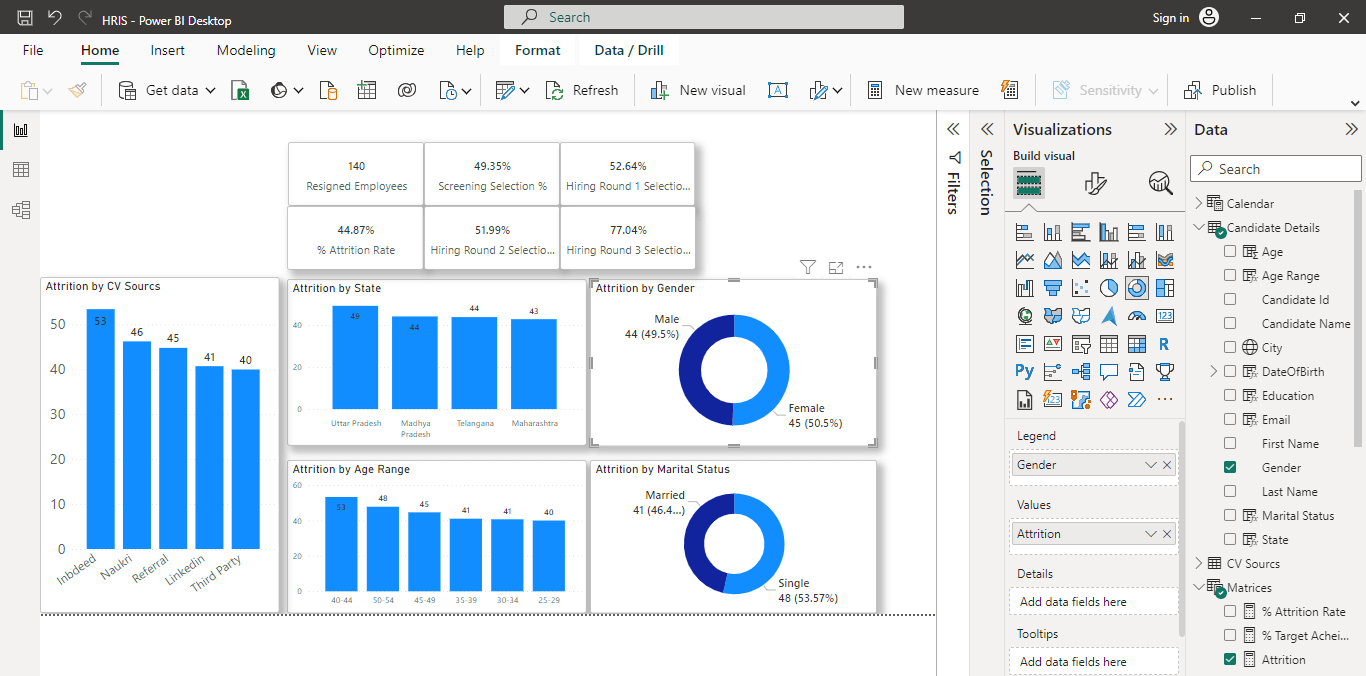Open the Analytics pane magnifier icon
The image size is (1366, 676).
[1160, 183]
